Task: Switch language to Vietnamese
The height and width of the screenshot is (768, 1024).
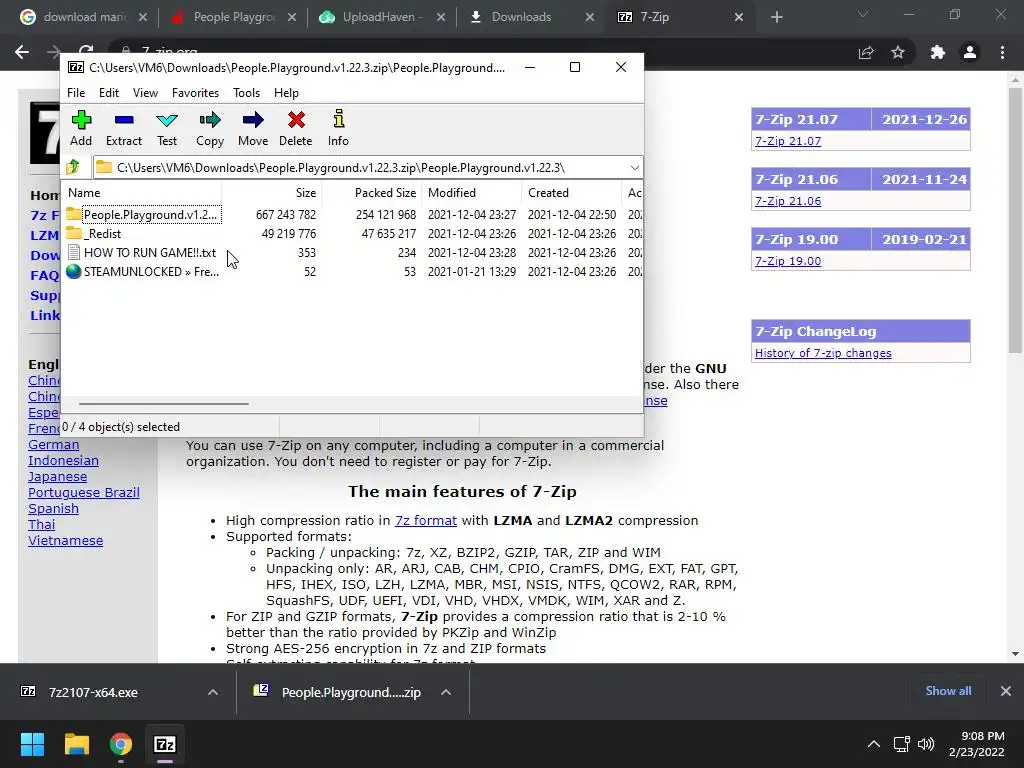Action: [65, 541]
